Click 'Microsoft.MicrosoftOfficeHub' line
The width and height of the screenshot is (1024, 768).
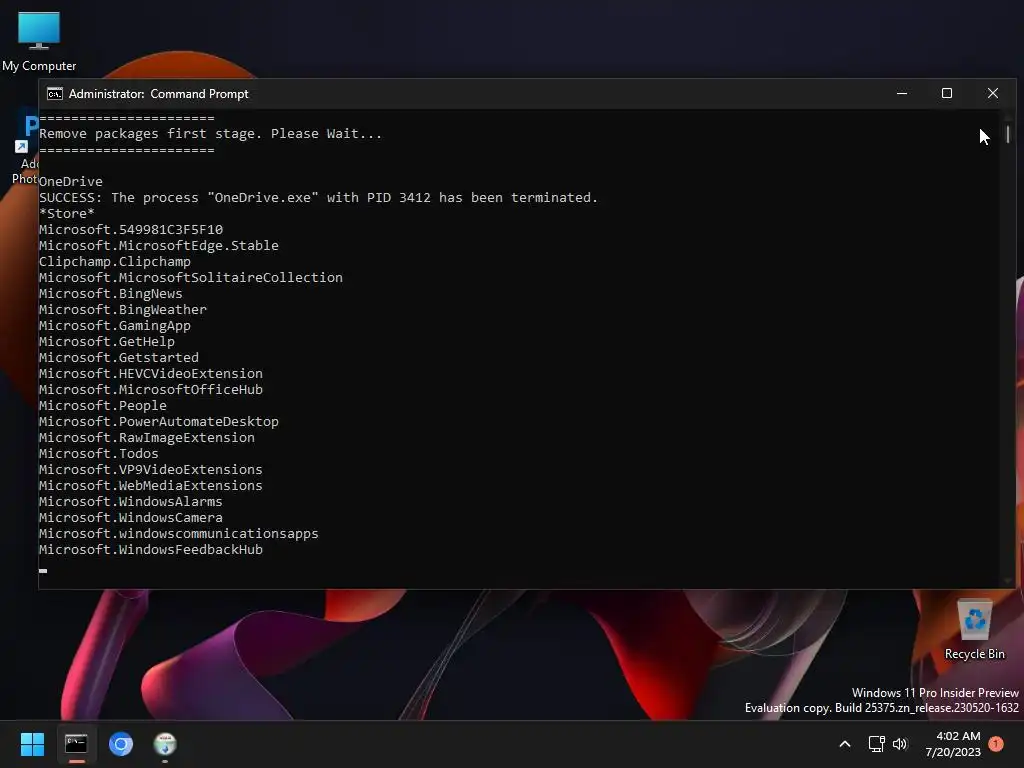pos(151,390)
